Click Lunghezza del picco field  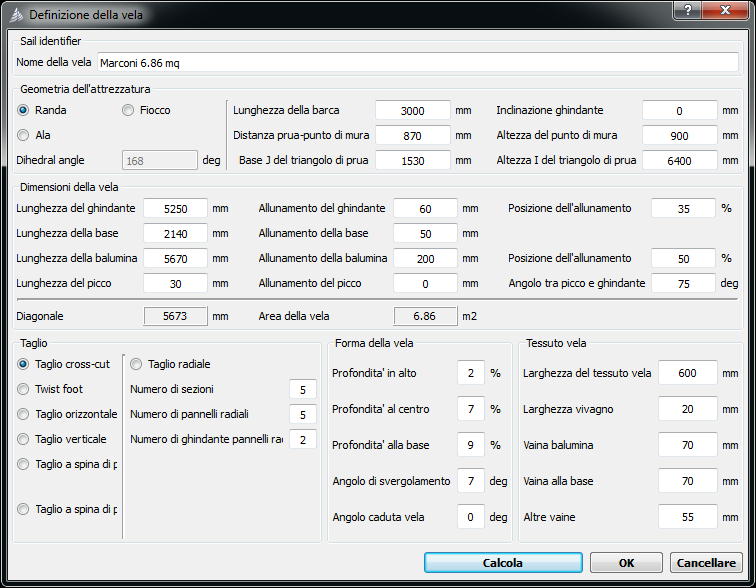click(176, 284)
